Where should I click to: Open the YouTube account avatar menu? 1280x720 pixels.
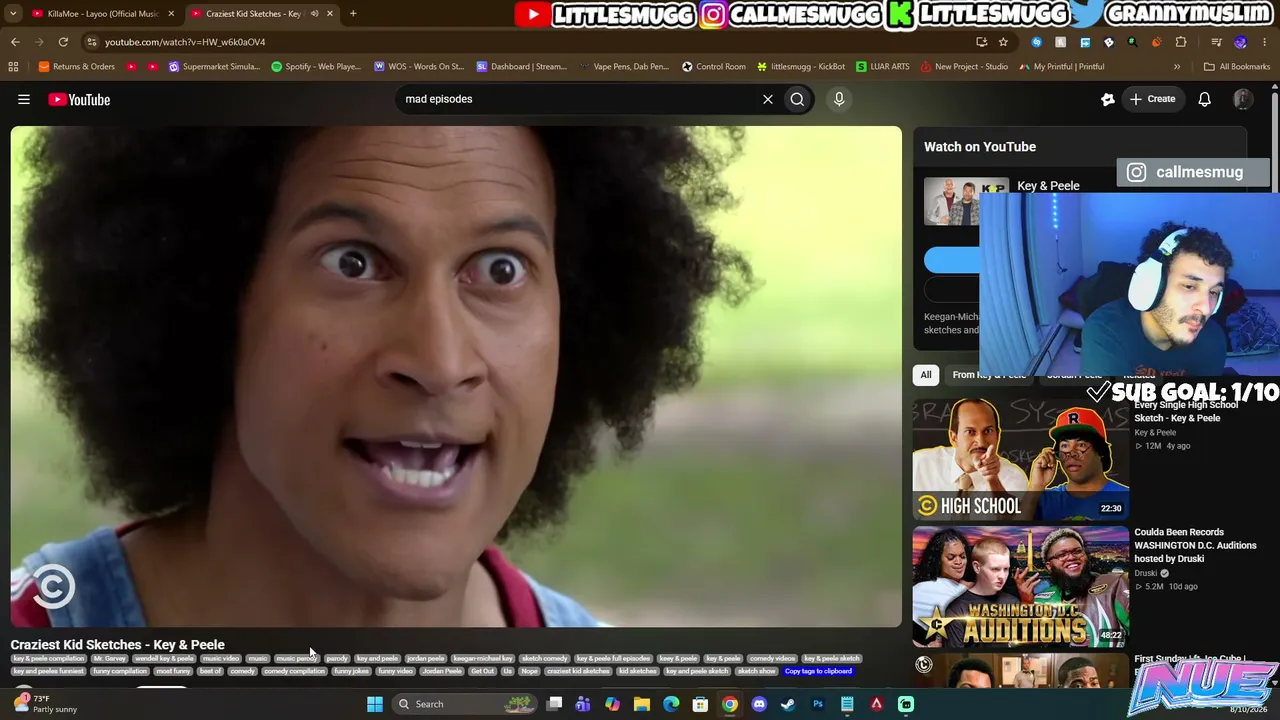[1243, 99]
